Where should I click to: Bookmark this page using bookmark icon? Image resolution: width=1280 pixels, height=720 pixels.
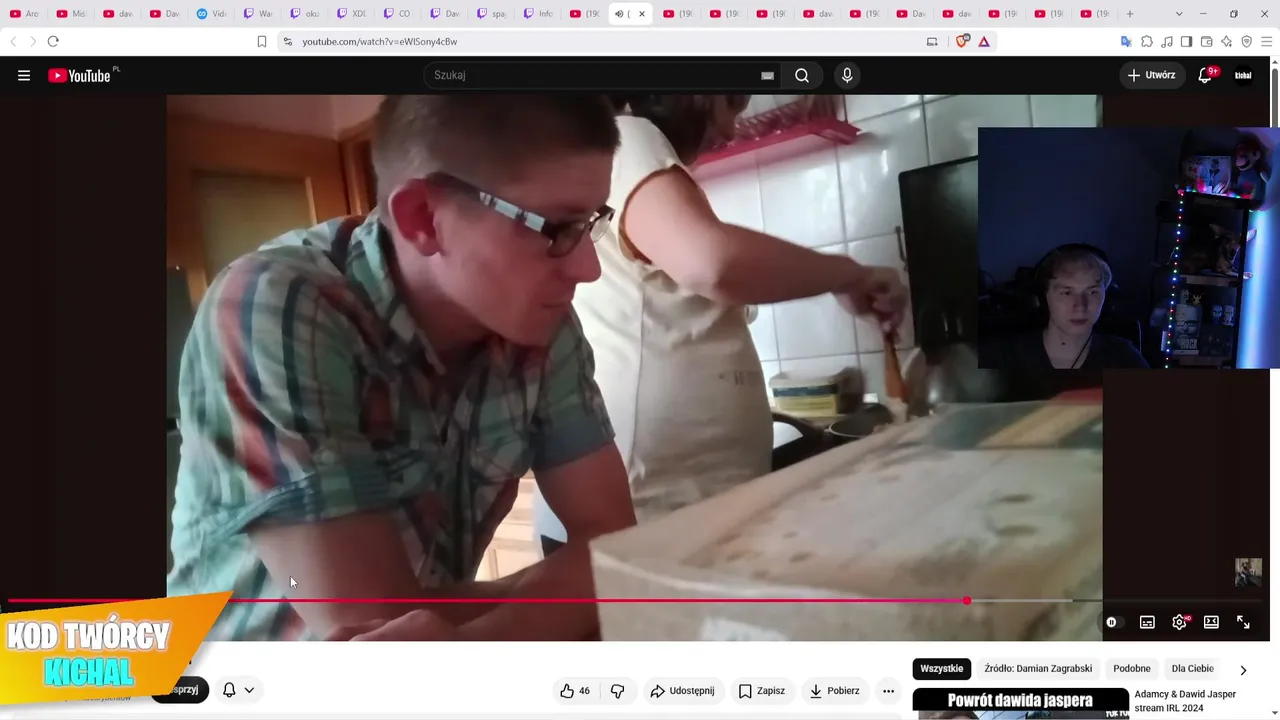coord(262,41)
